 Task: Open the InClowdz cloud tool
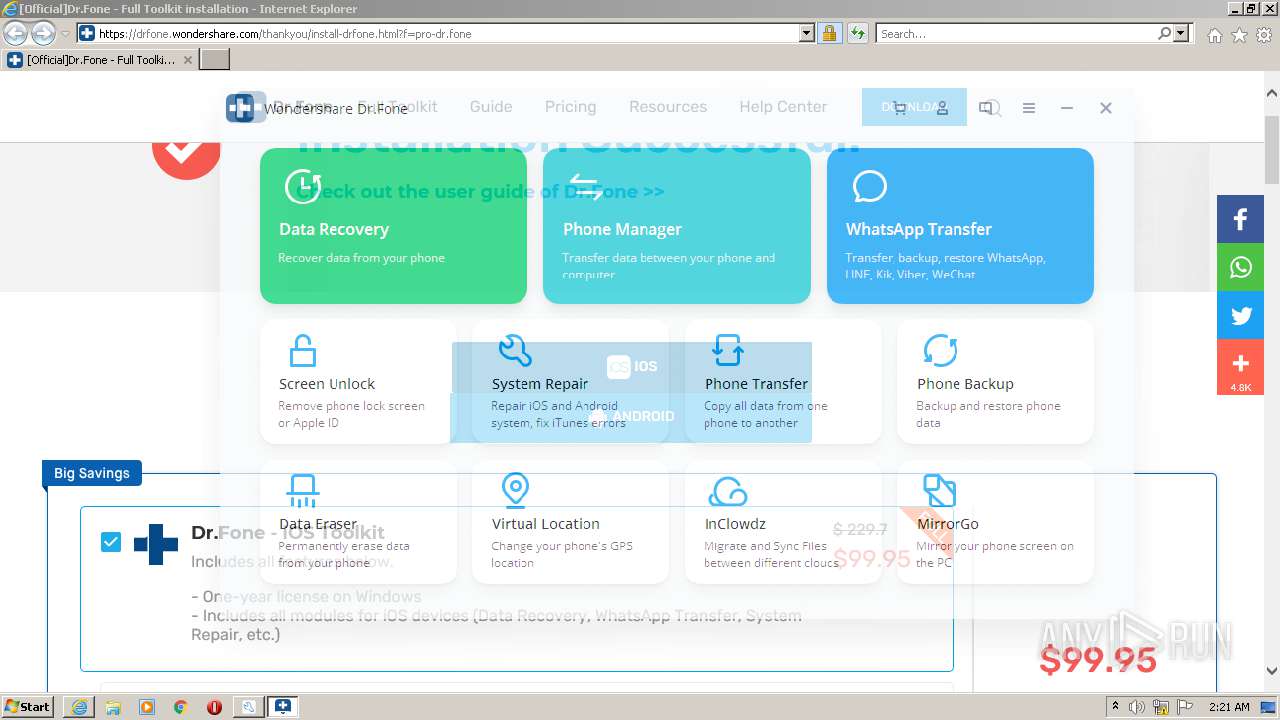[x=783, y=521]
